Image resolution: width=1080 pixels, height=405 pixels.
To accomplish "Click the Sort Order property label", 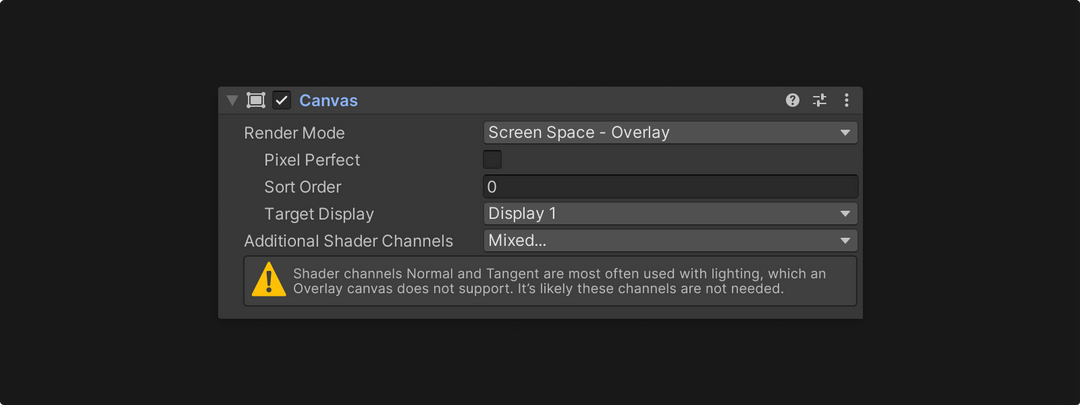I will pyautogui.click(x=303, y=187).
